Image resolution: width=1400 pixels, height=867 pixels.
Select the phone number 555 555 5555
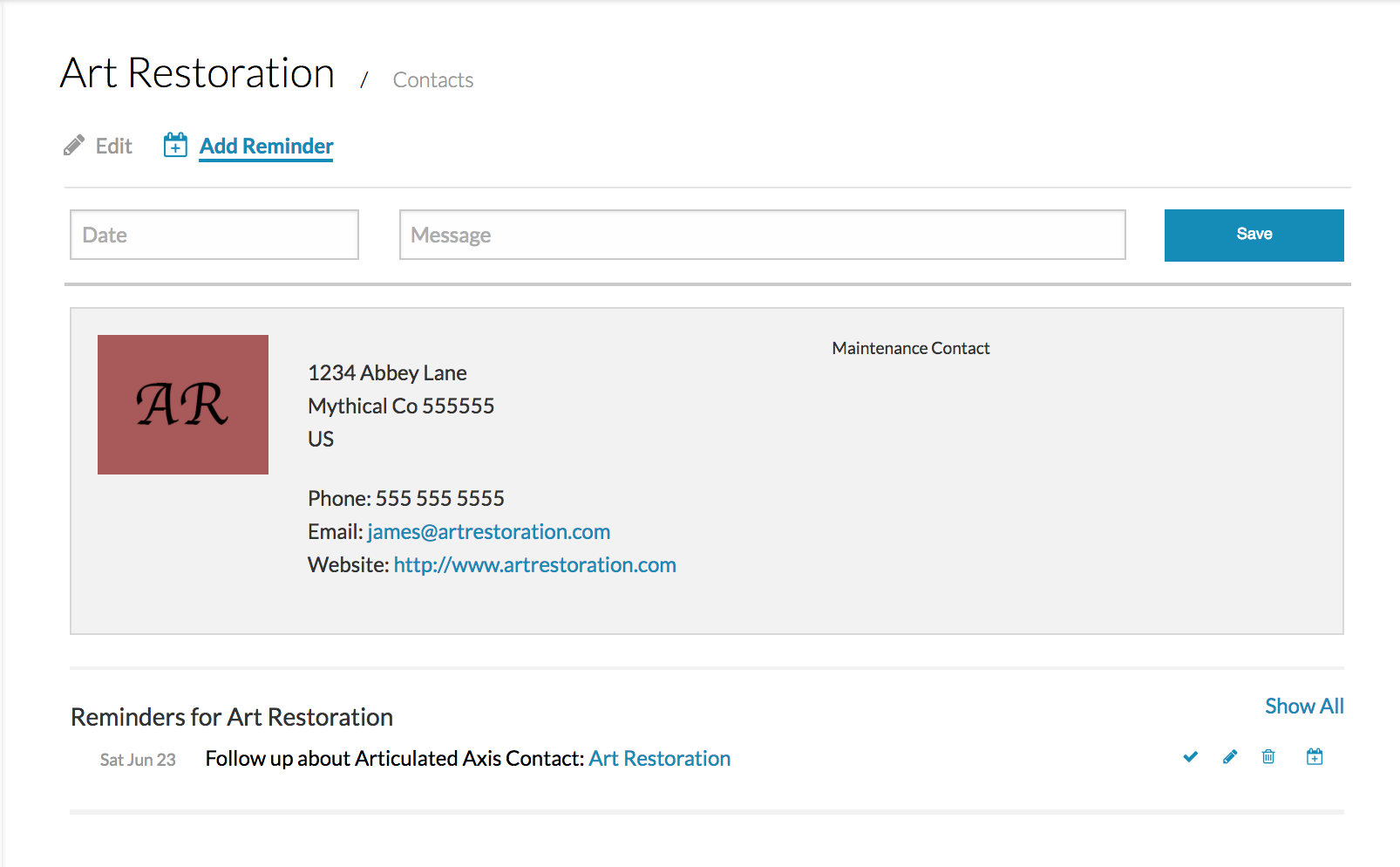[439, 498]
